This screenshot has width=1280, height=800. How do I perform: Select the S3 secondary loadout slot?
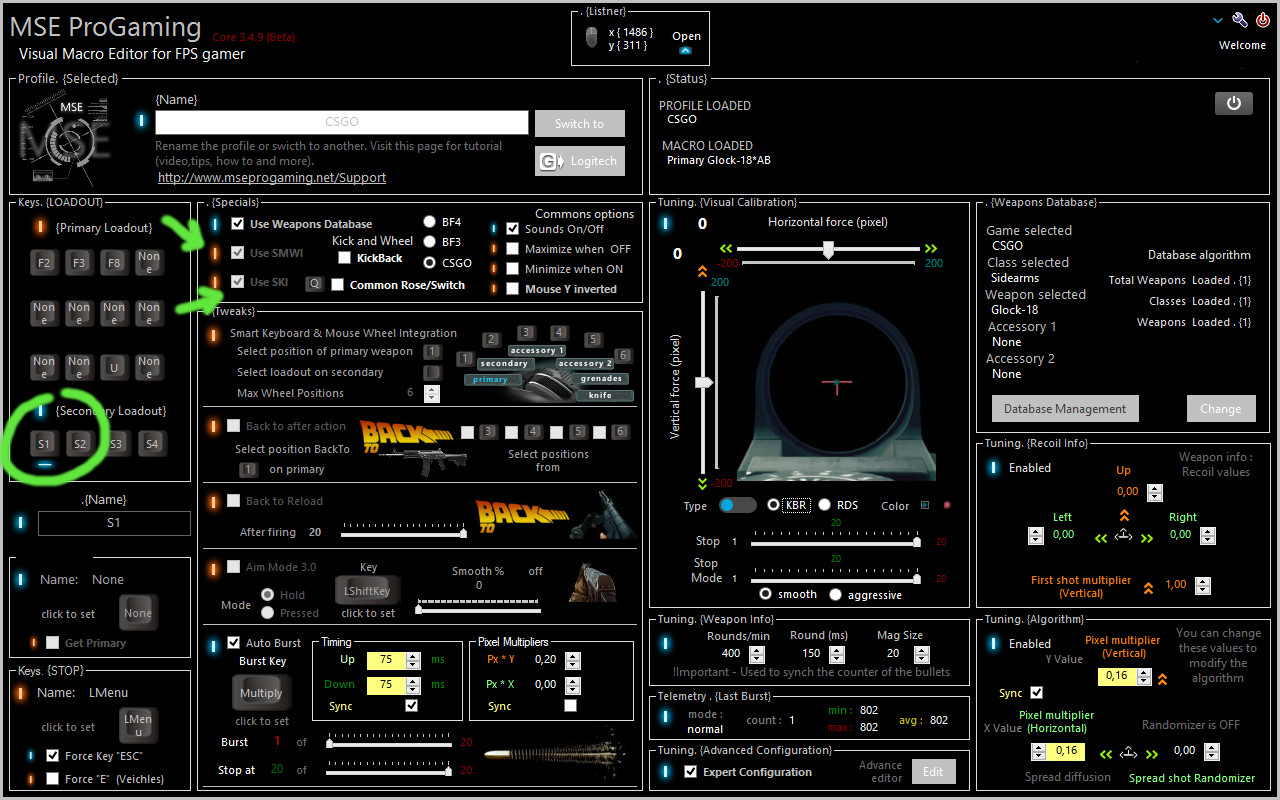point(116,443)
